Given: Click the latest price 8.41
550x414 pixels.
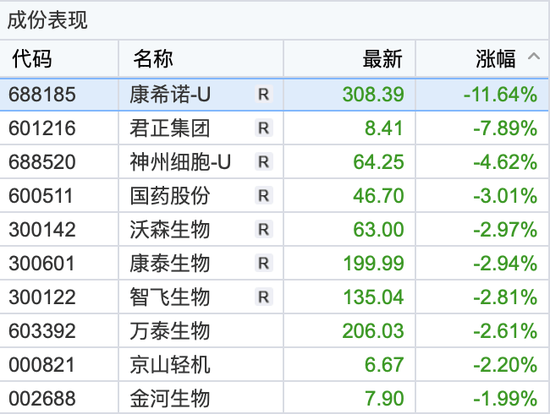Looking at the screenshot, I should [x=384, y=128].
